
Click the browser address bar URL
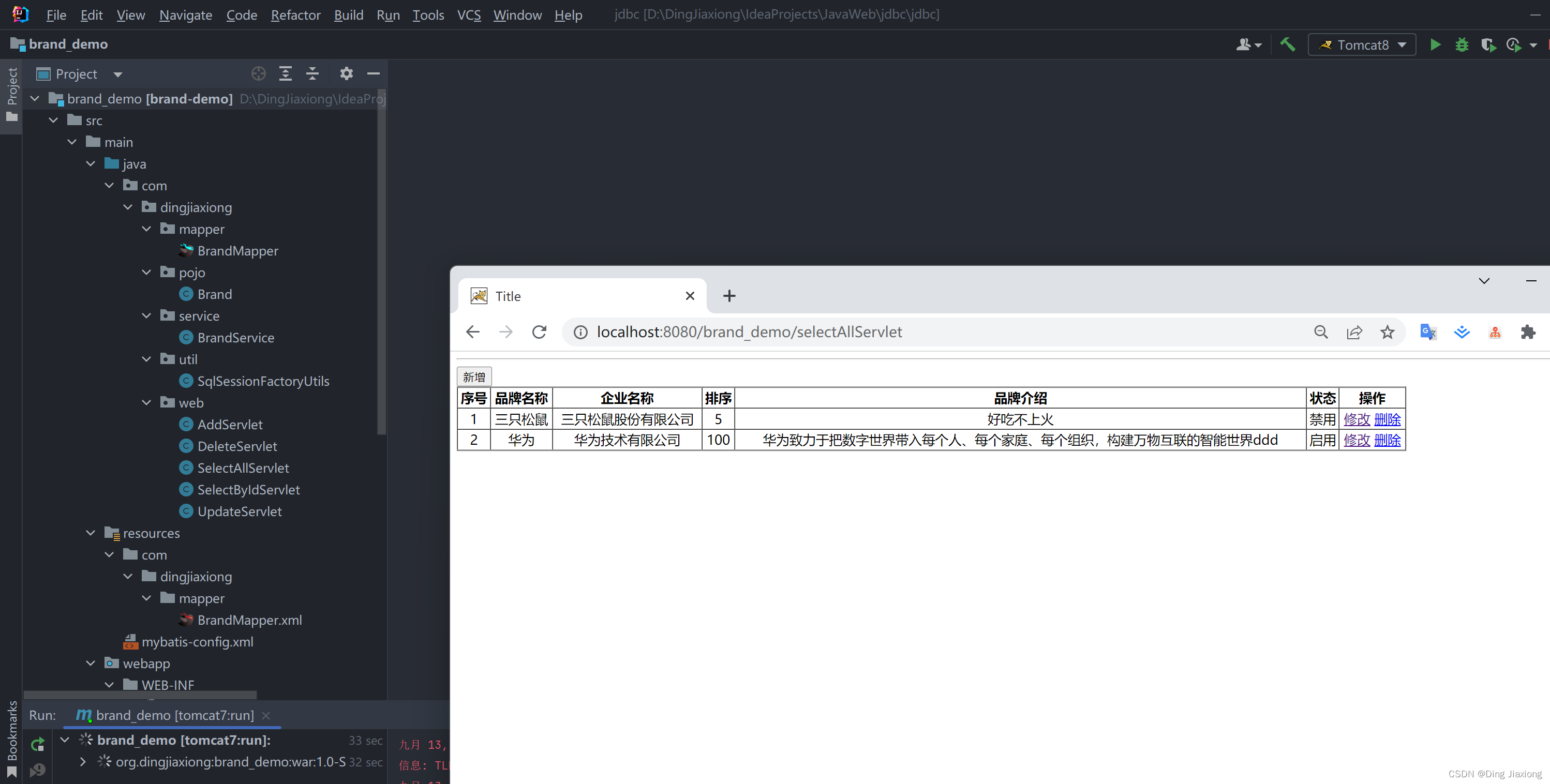pos(749,331)
